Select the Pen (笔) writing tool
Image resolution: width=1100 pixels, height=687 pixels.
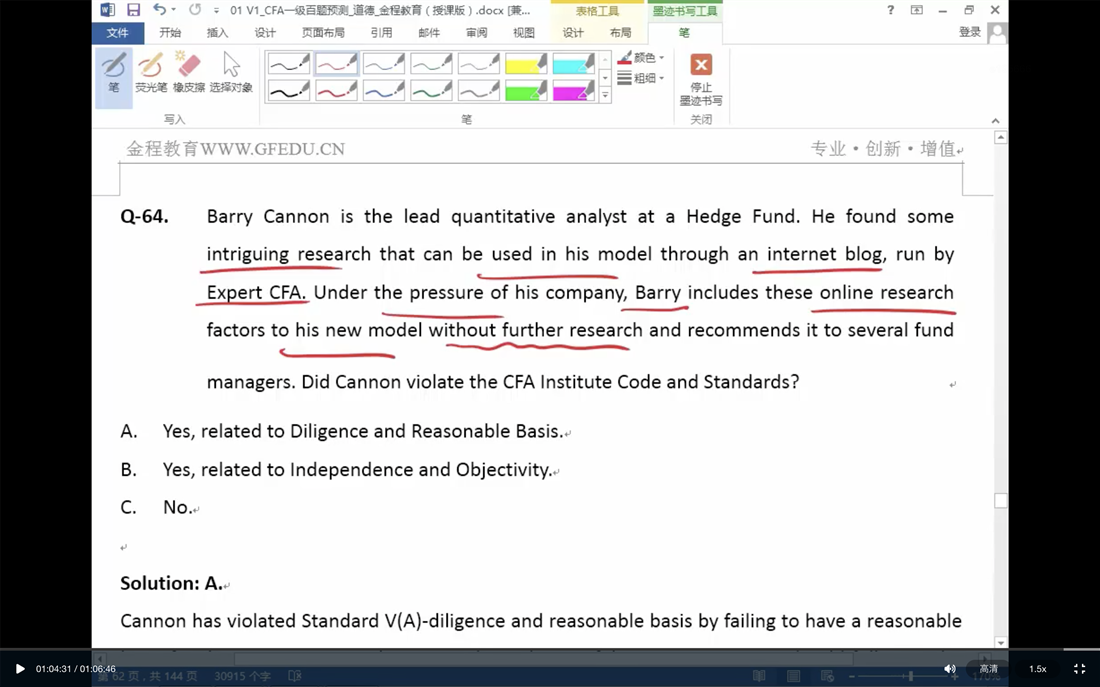click(x=114, y=73)
